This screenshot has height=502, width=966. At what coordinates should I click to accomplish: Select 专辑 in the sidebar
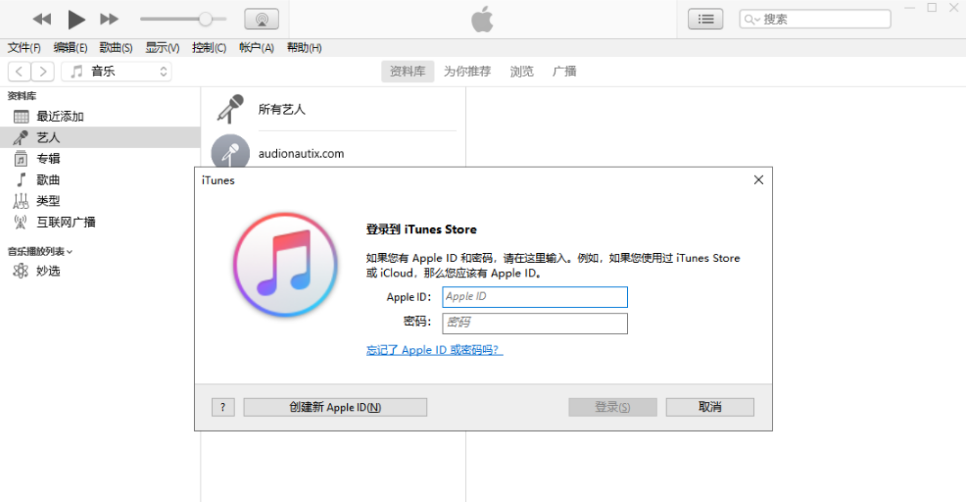pyautogui.click(x=100, y=159)
